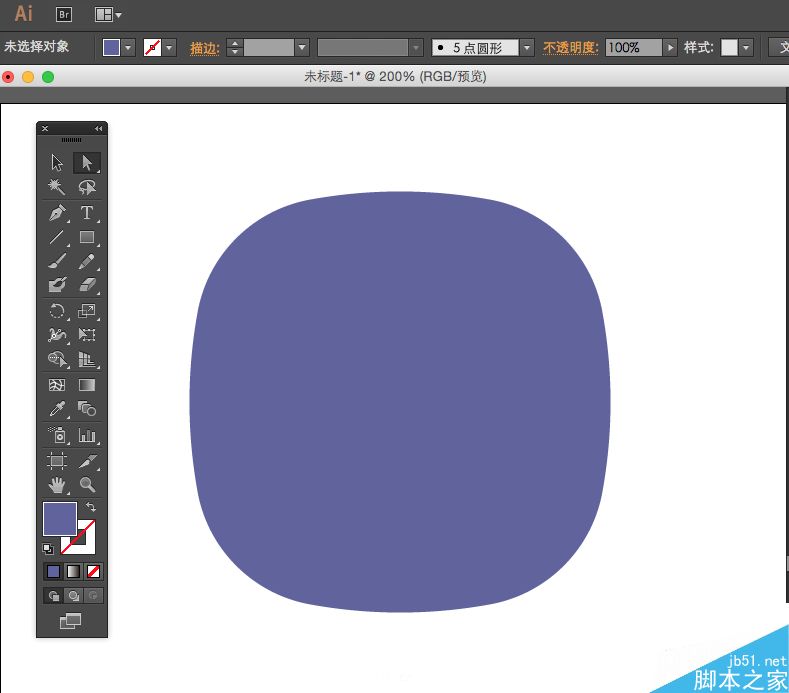Screen dimensions: 789x693
Task: Select the Artboard tool
Action: (x=57, y=461)
